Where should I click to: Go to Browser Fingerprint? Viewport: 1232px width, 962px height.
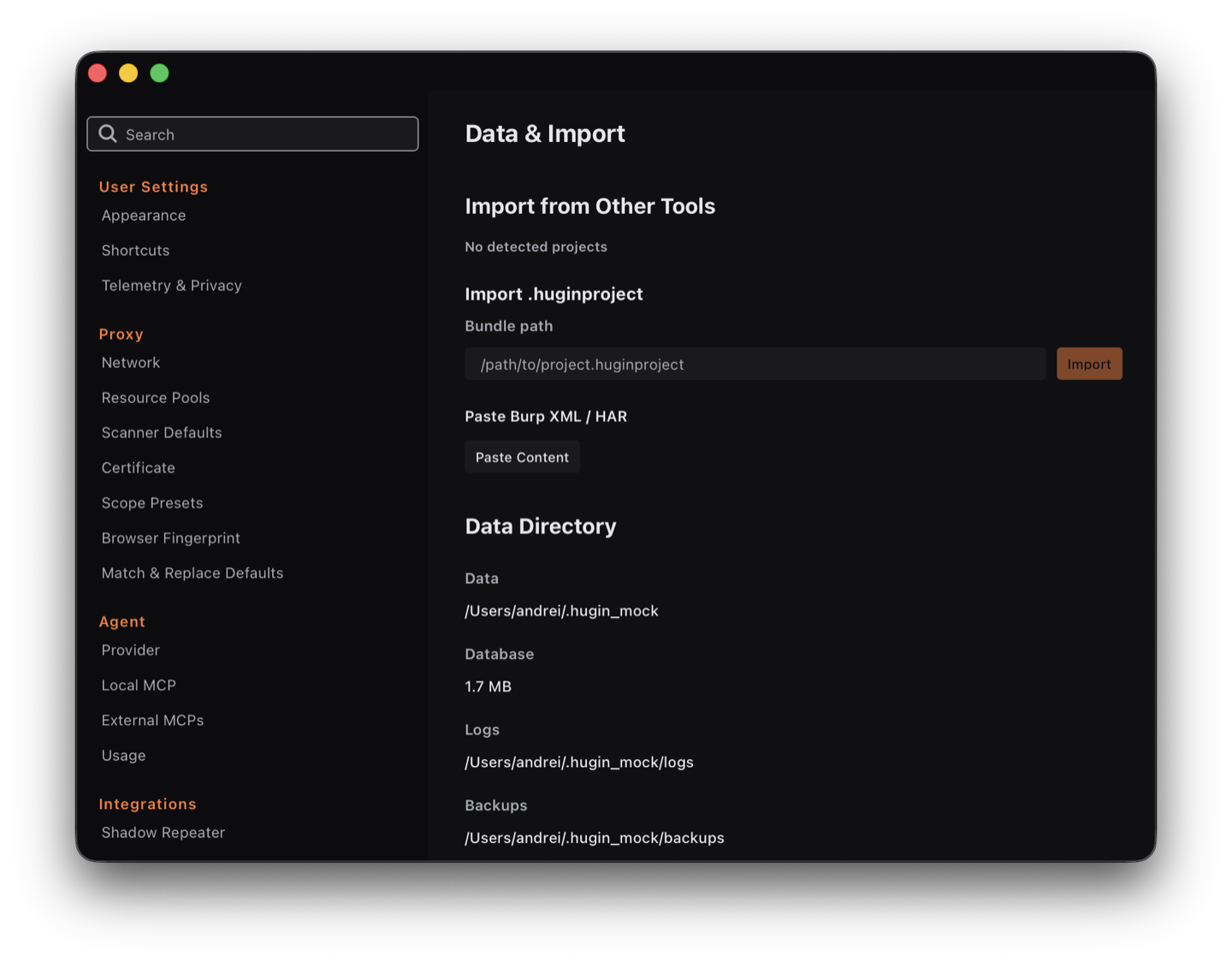click(171, 538)
